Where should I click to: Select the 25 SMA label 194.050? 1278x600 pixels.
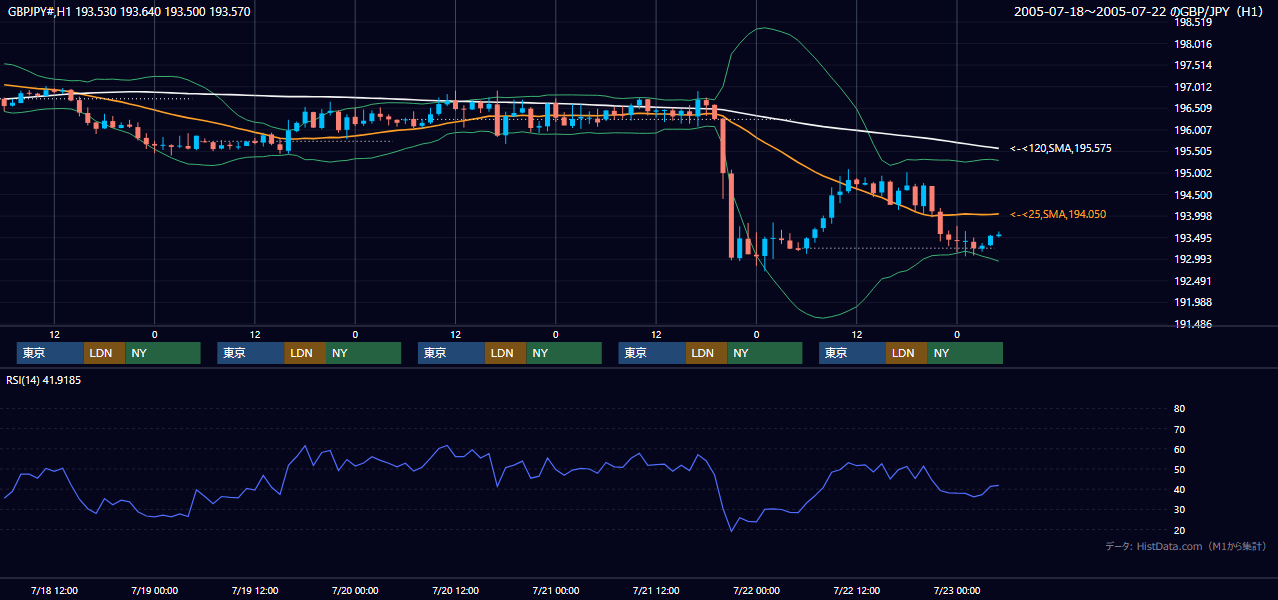click(1058, 215)
